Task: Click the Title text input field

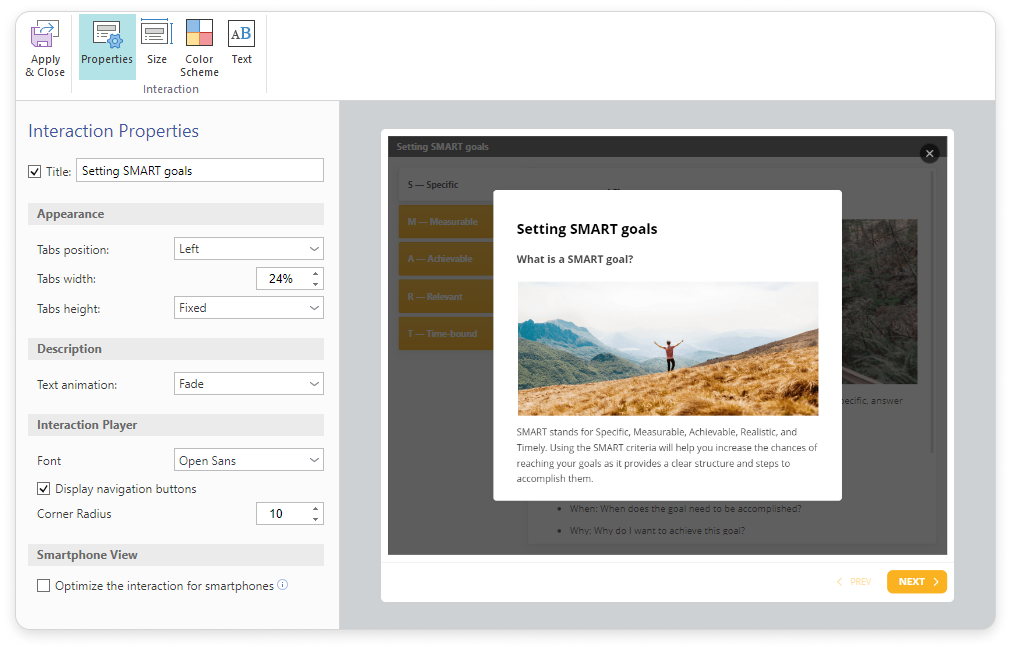Action: coord(200,171)
